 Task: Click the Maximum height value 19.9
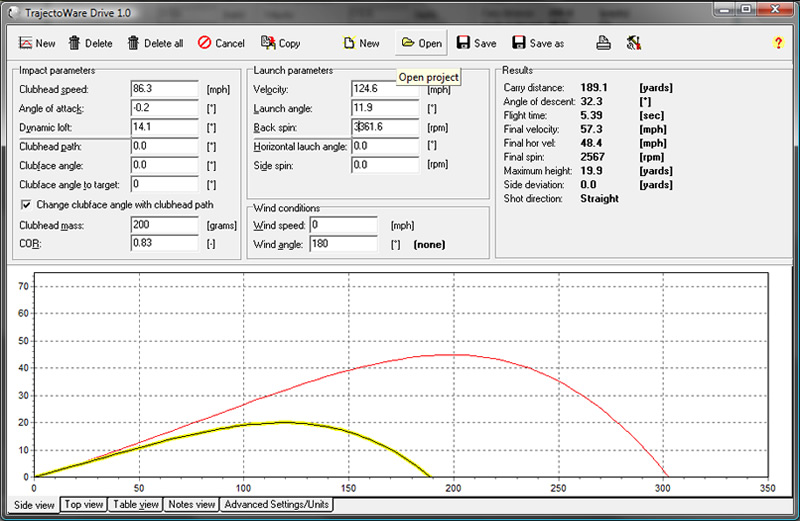coord(591,171)
